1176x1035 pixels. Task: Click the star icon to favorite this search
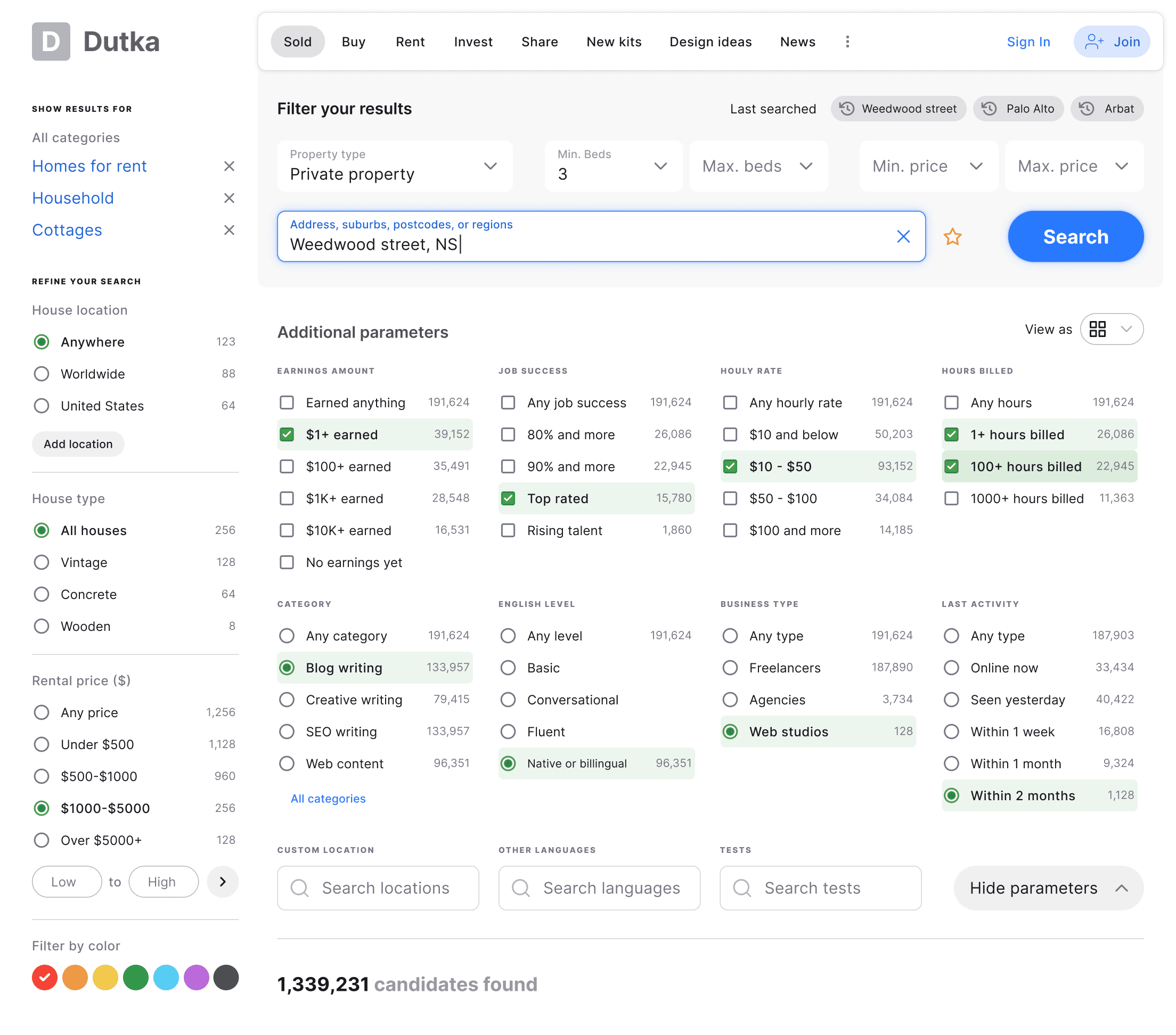953,236
